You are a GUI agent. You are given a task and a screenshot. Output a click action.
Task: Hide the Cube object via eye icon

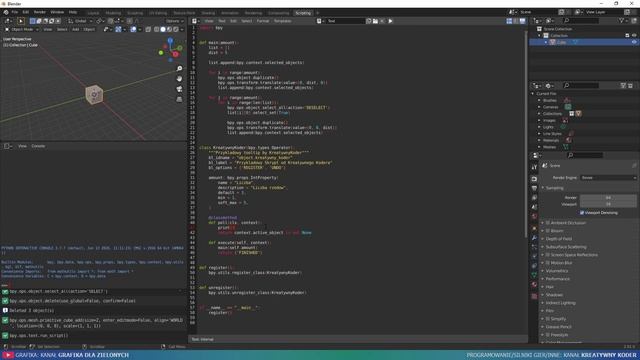[634, 42]
